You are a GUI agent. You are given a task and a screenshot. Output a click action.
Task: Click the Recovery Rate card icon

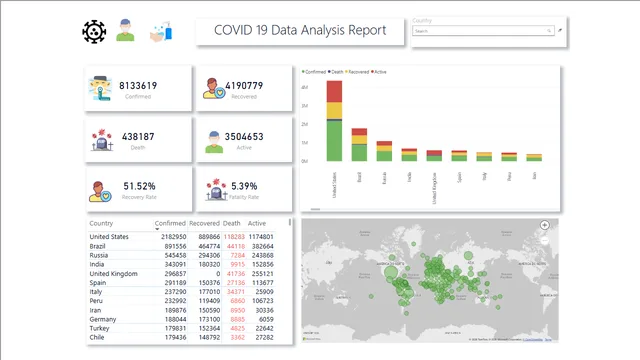[100, 191]
